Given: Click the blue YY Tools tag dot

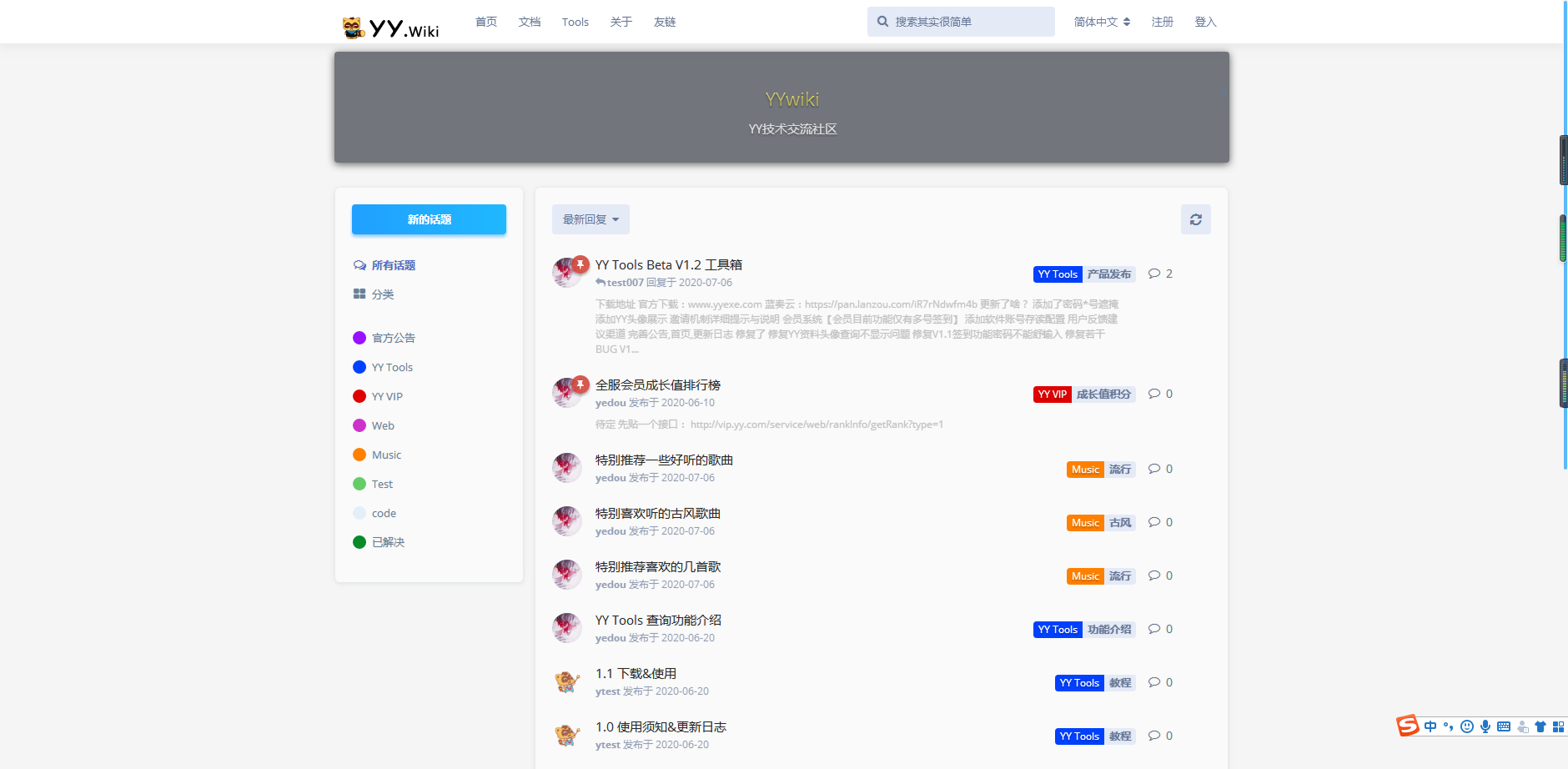Looking at the screenshot, I should click(x=359, y=367).
